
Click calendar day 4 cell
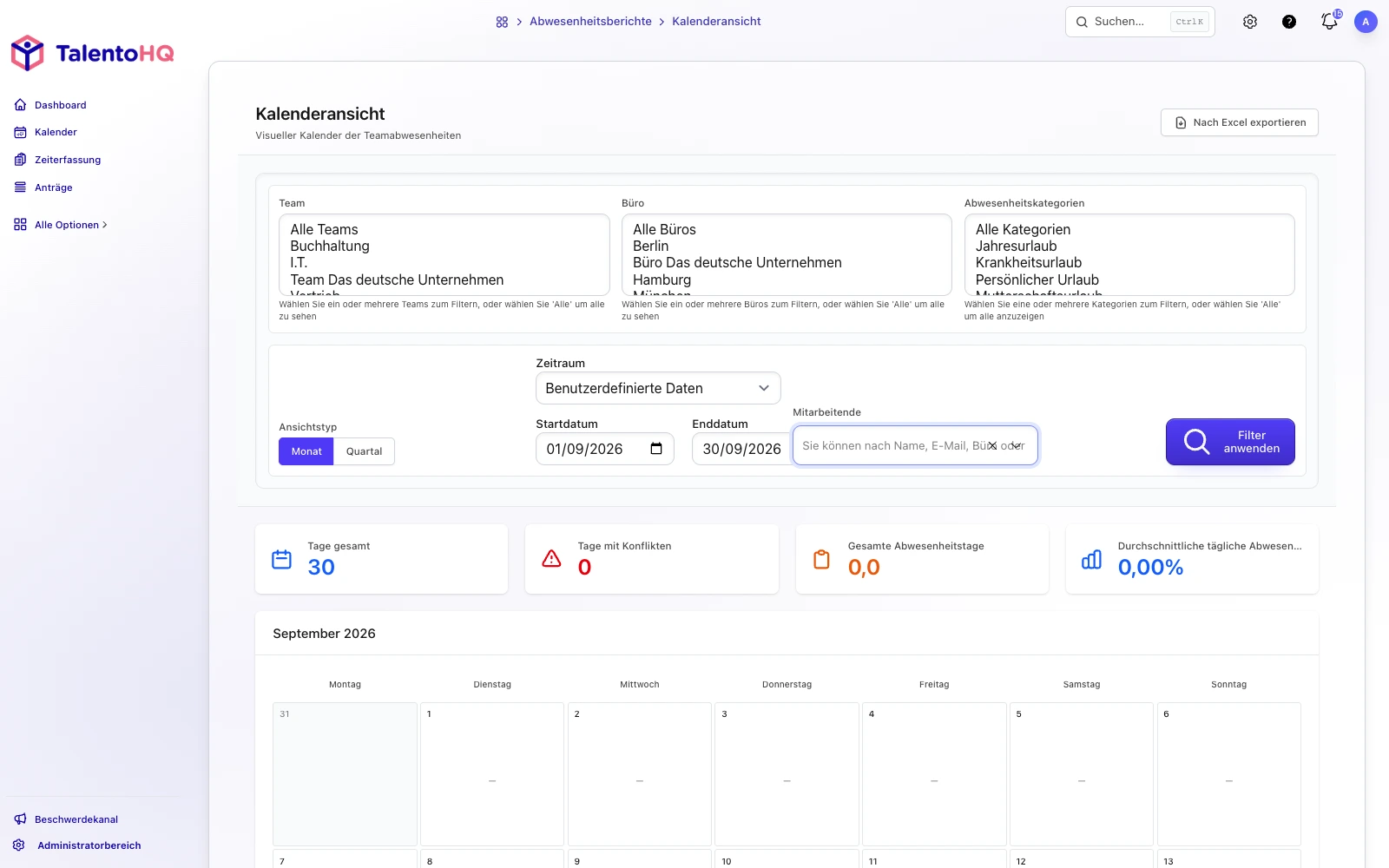(x=934, y=774)
